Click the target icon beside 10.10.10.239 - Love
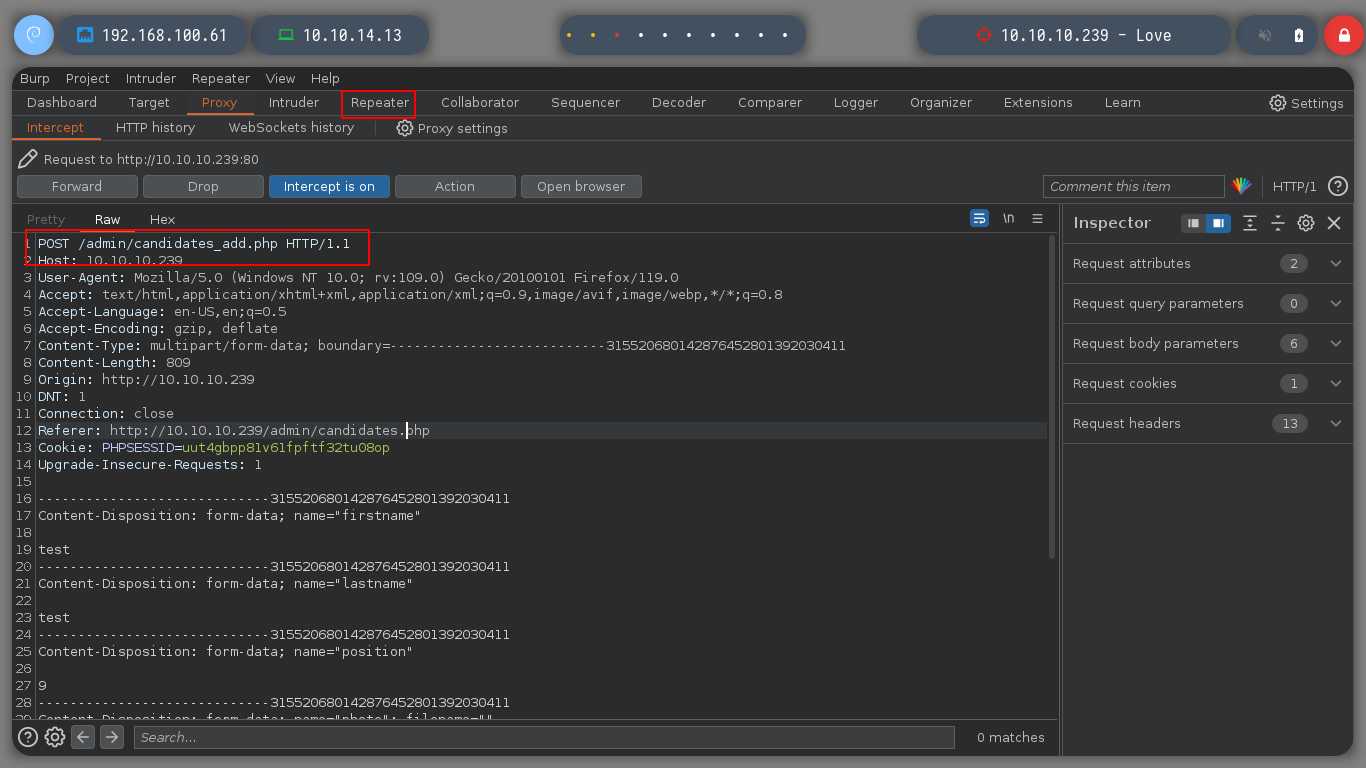1366x768 pixels. pos(983,35)
